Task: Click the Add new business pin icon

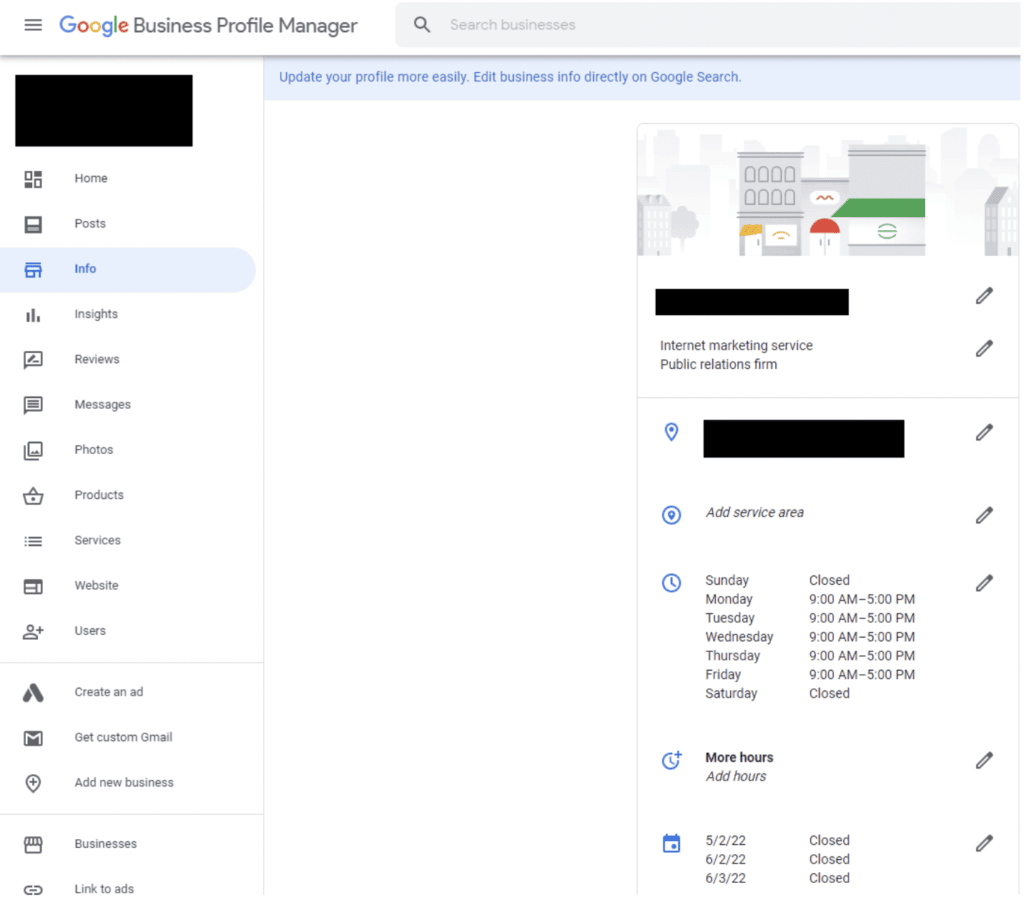Action: (33, 782)
